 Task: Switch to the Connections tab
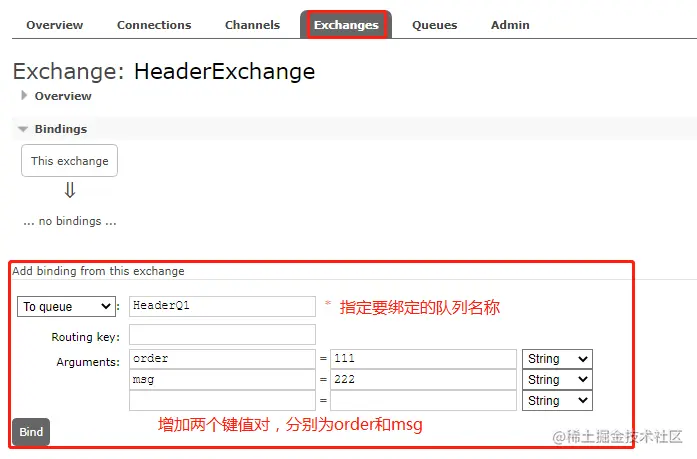coord(154,25)
